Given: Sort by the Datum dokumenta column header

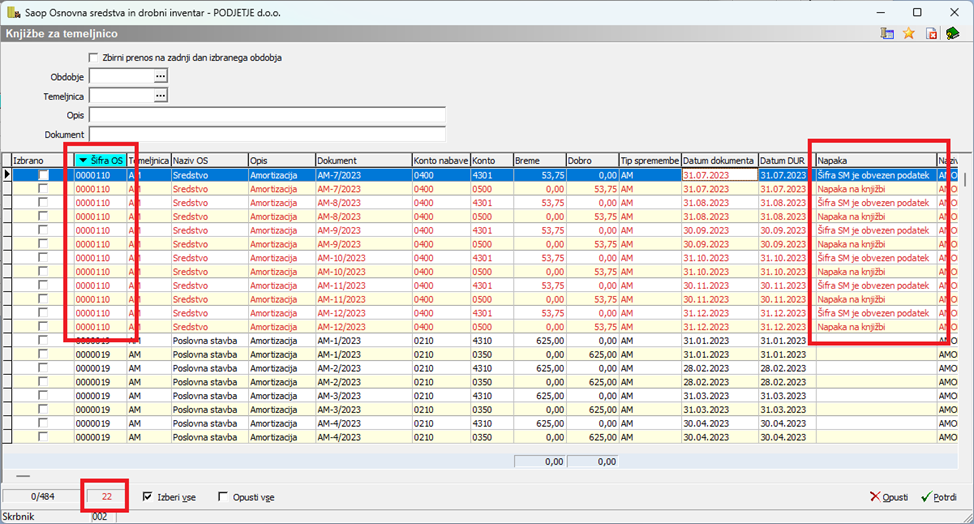Looking at the screenshot, I should click(x=718, y=160).
